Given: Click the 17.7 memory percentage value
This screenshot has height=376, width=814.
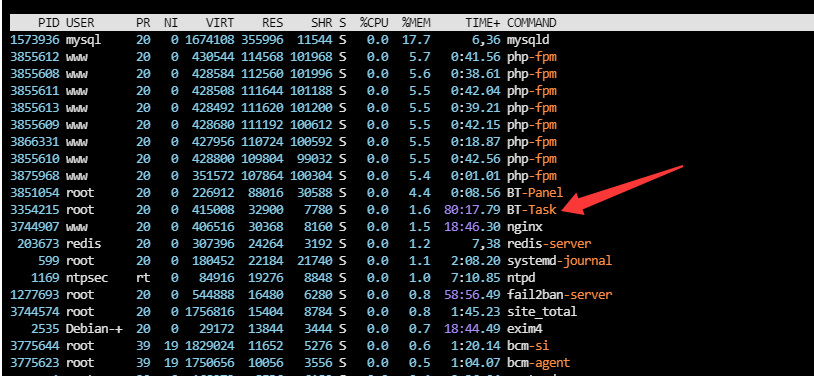Looking at the screenshot, I should click(416, 40).
